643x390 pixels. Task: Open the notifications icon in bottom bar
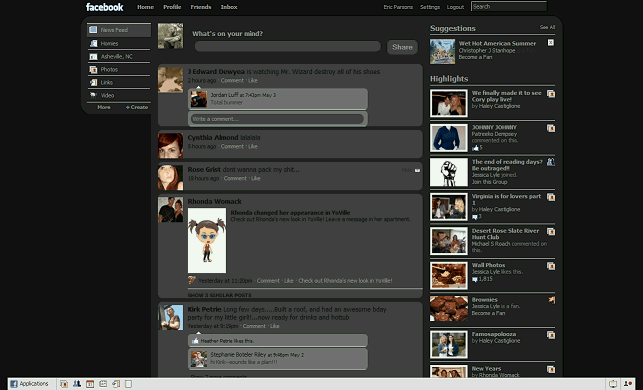coord(613,384)
